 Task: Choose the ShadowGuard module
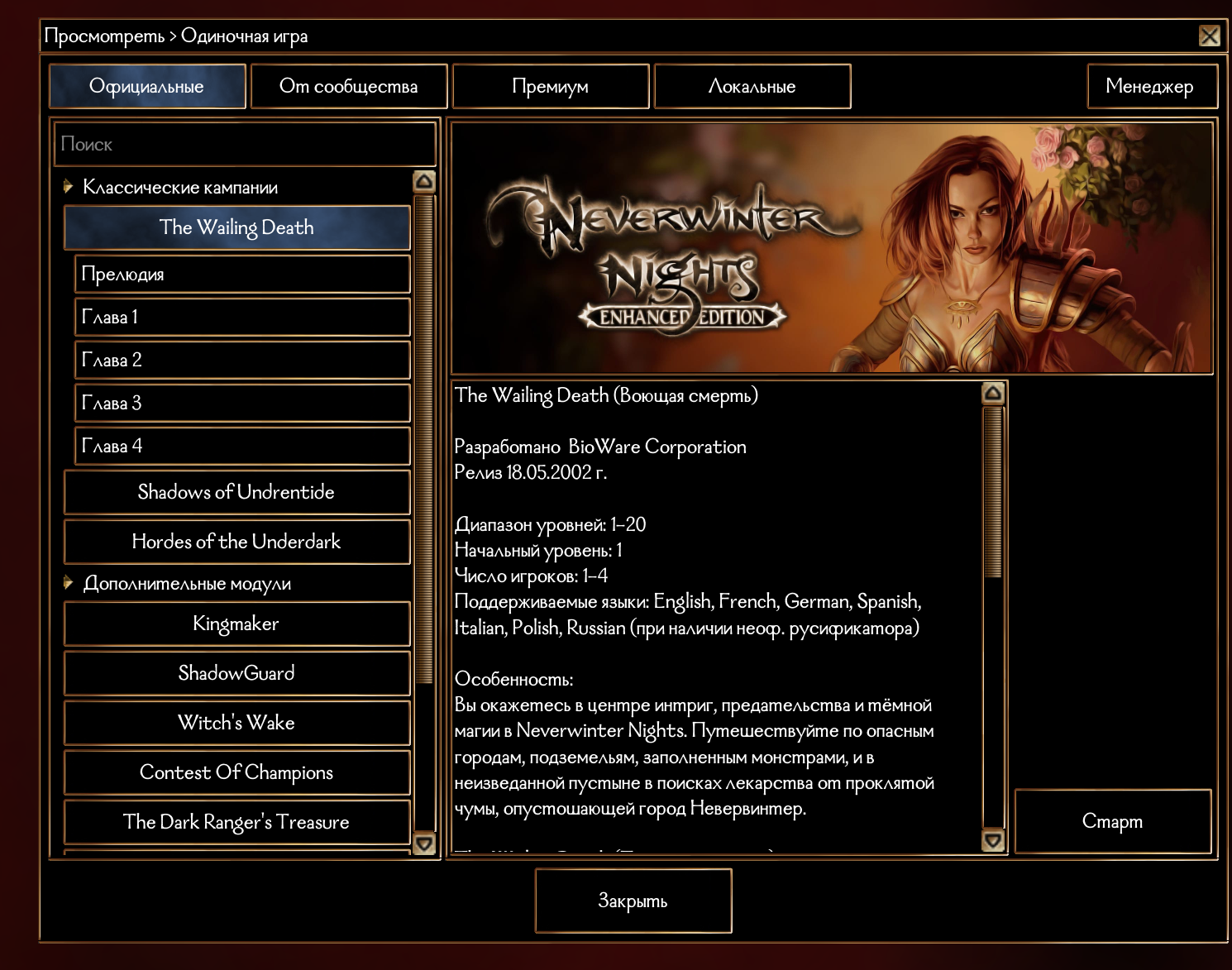237,673
